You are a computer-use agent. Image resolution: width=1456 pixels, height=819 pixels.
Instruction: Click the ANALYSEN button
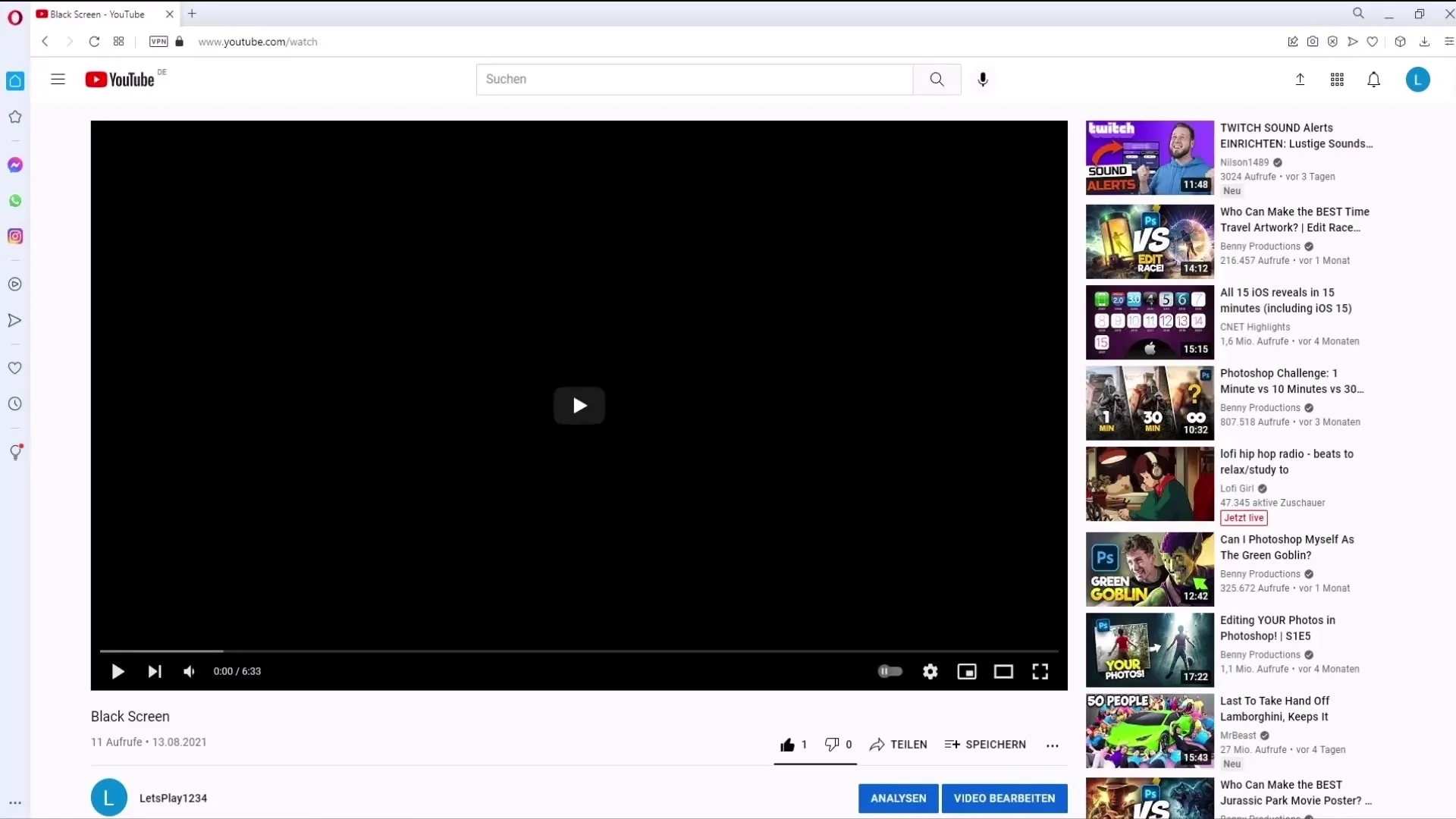point(898,797)
